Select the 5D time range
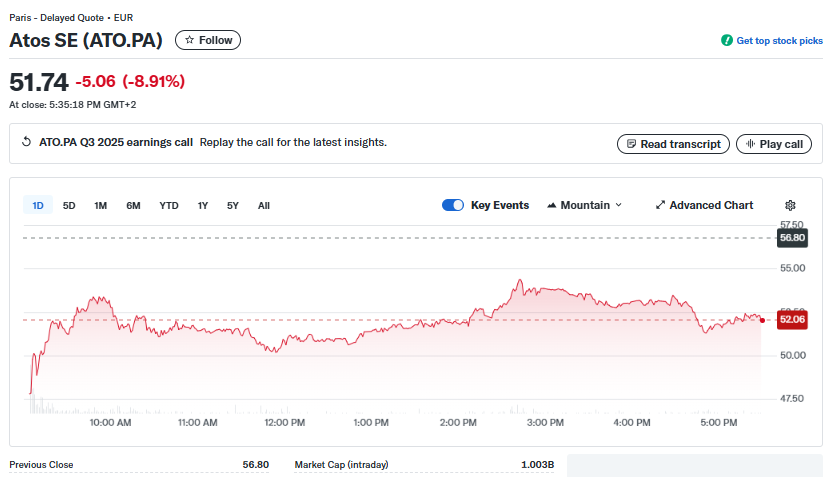 click(69, 205)
